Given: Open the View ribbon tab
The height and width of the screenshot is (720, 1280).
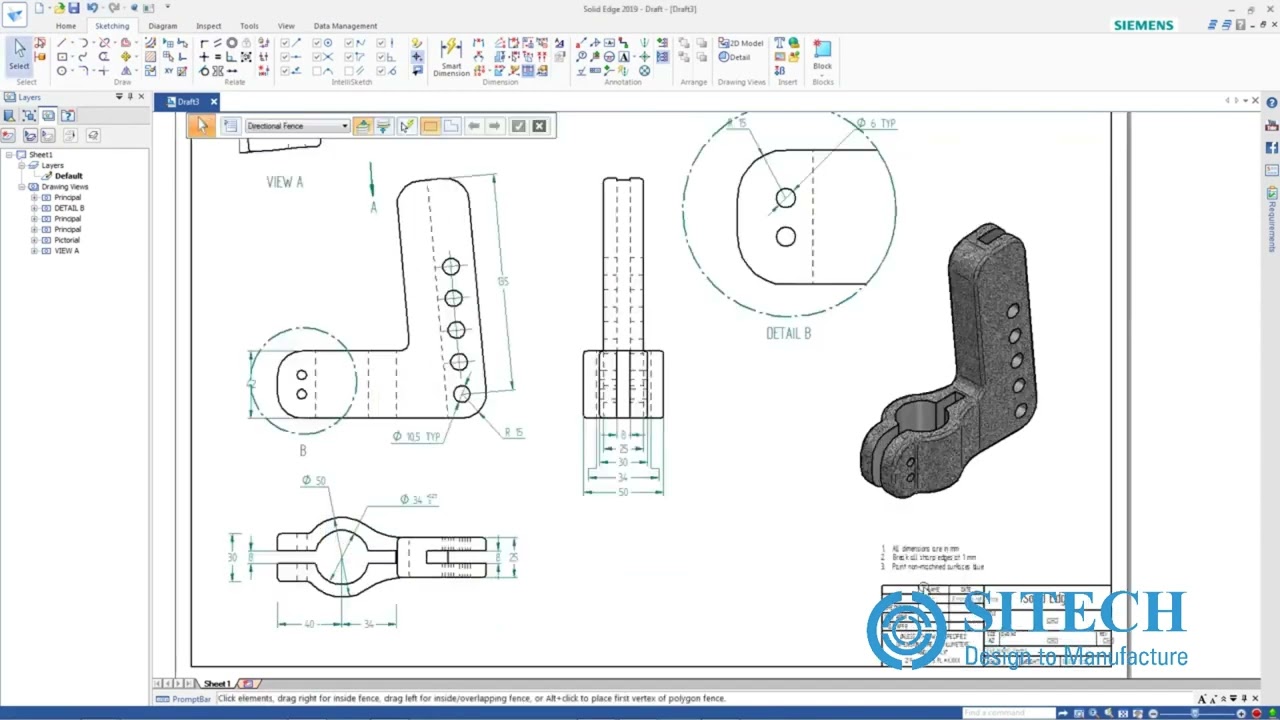Looking at the screenshot, I should pyautogui.click(x=286, y=26).
